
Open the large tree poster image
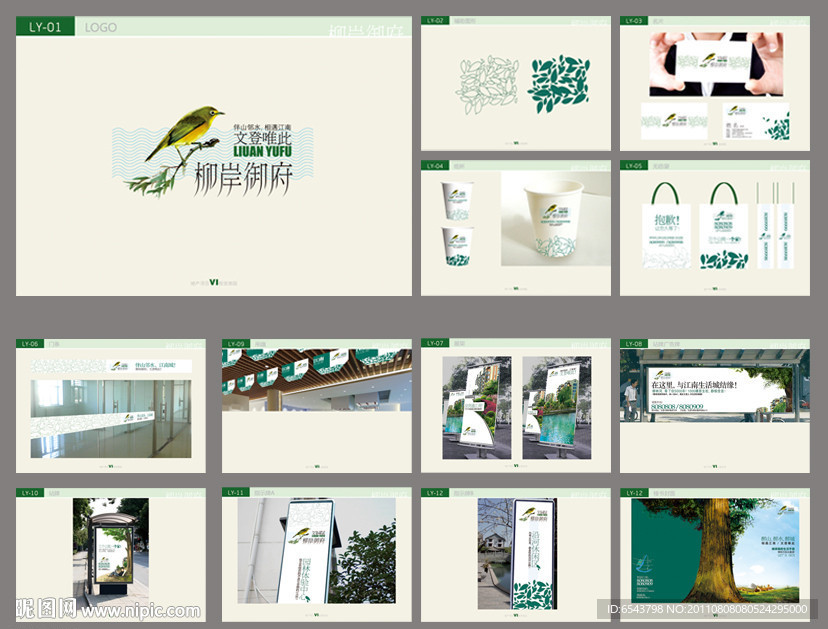click(x=716, y=551)
